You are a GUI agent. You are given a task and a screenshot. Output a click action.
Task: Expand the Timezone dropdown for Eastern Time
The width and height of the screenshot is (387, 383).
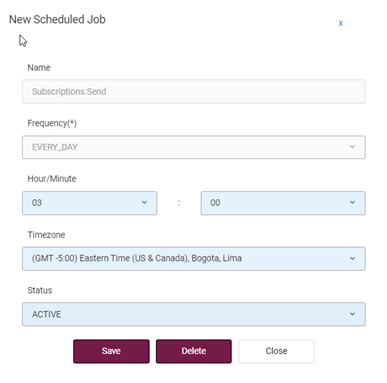tap(194, 258)
